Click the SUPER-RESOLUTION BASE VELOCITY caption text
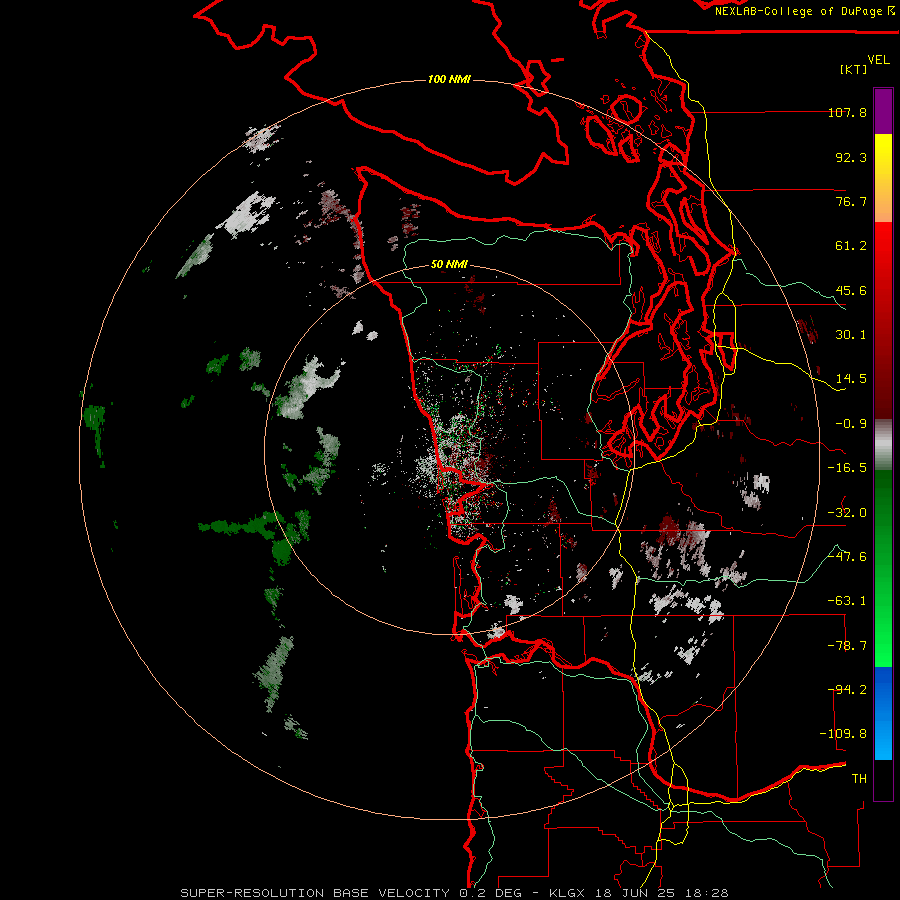The height and width of the screenshot is (900, 900). pyautogui.click(x=315, y=893)
